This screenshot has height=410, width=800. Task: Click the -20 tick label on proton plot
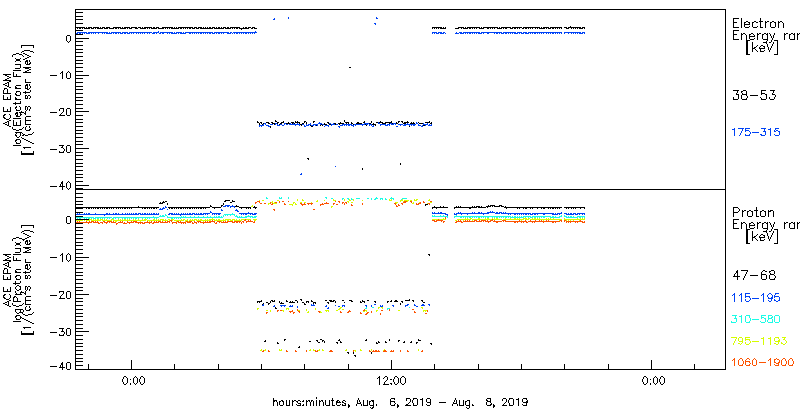(62, 295)
